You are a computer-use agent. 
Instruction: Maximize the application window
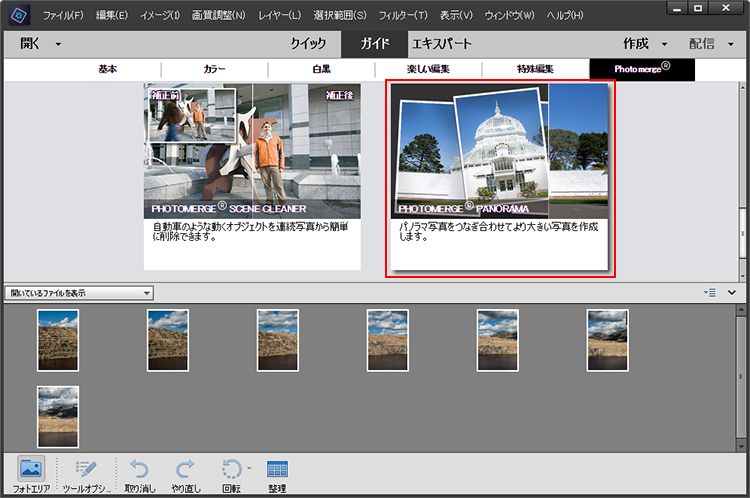pos(698,8)
